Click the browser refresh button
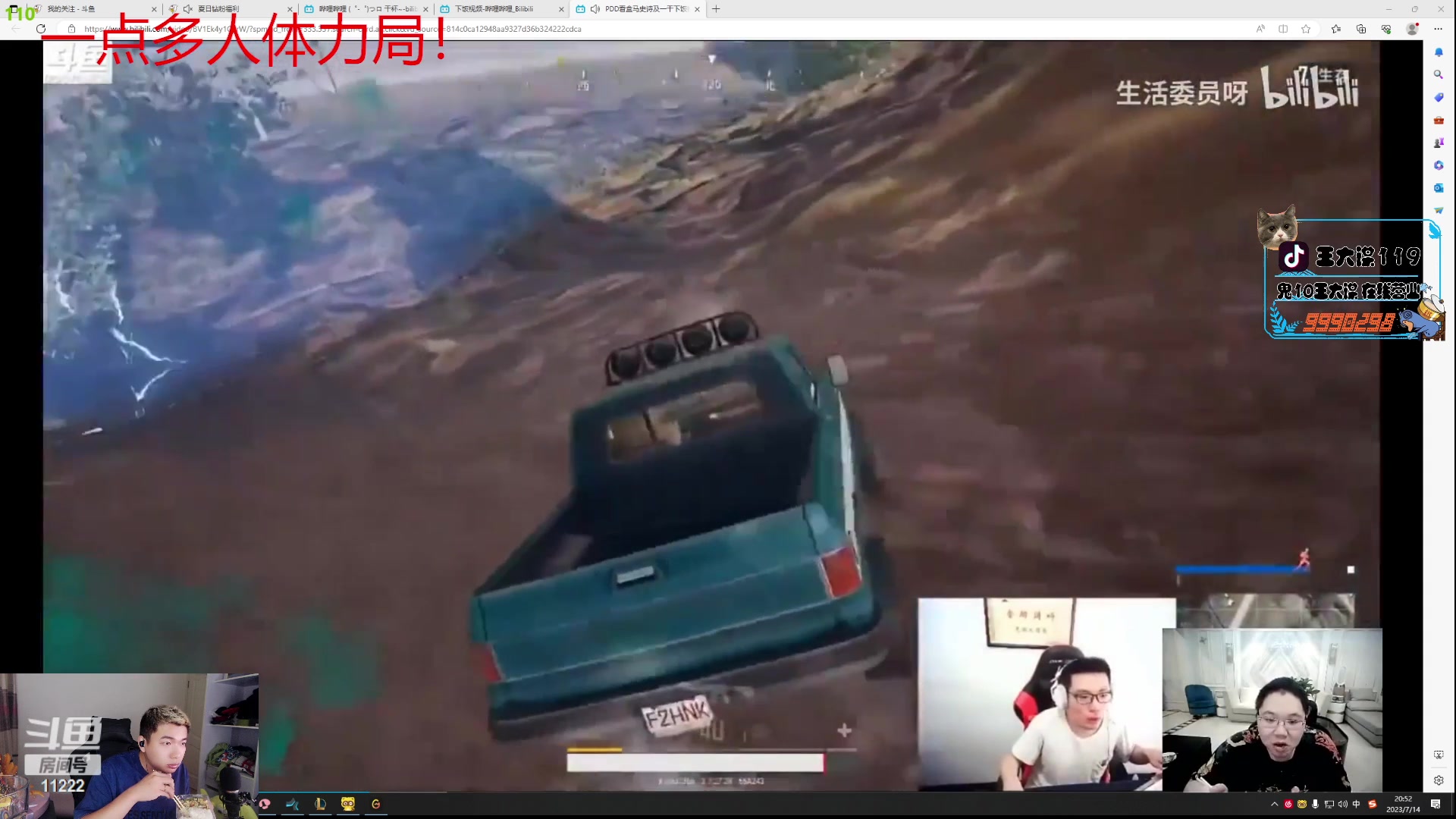 pyautogui.click(x=41, y=29)
